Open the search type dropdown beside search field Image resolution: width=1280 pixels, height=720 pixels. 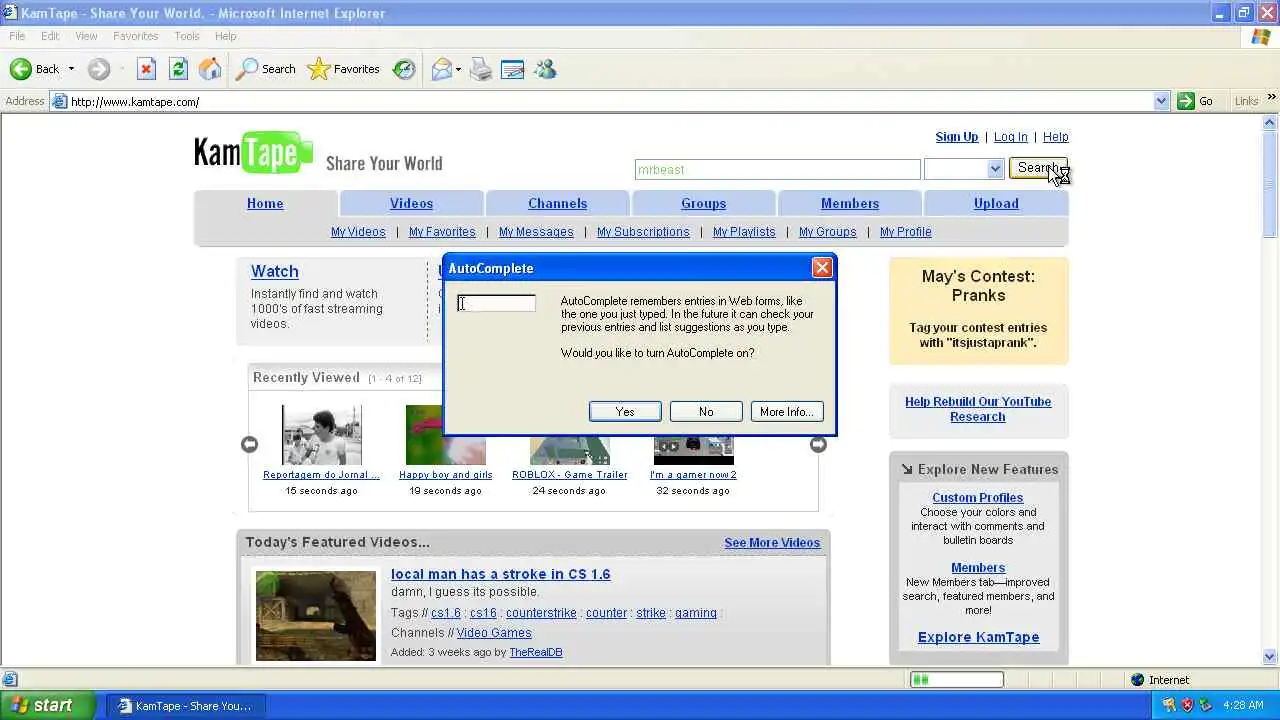pyautogui.click(x=995, y=169)
